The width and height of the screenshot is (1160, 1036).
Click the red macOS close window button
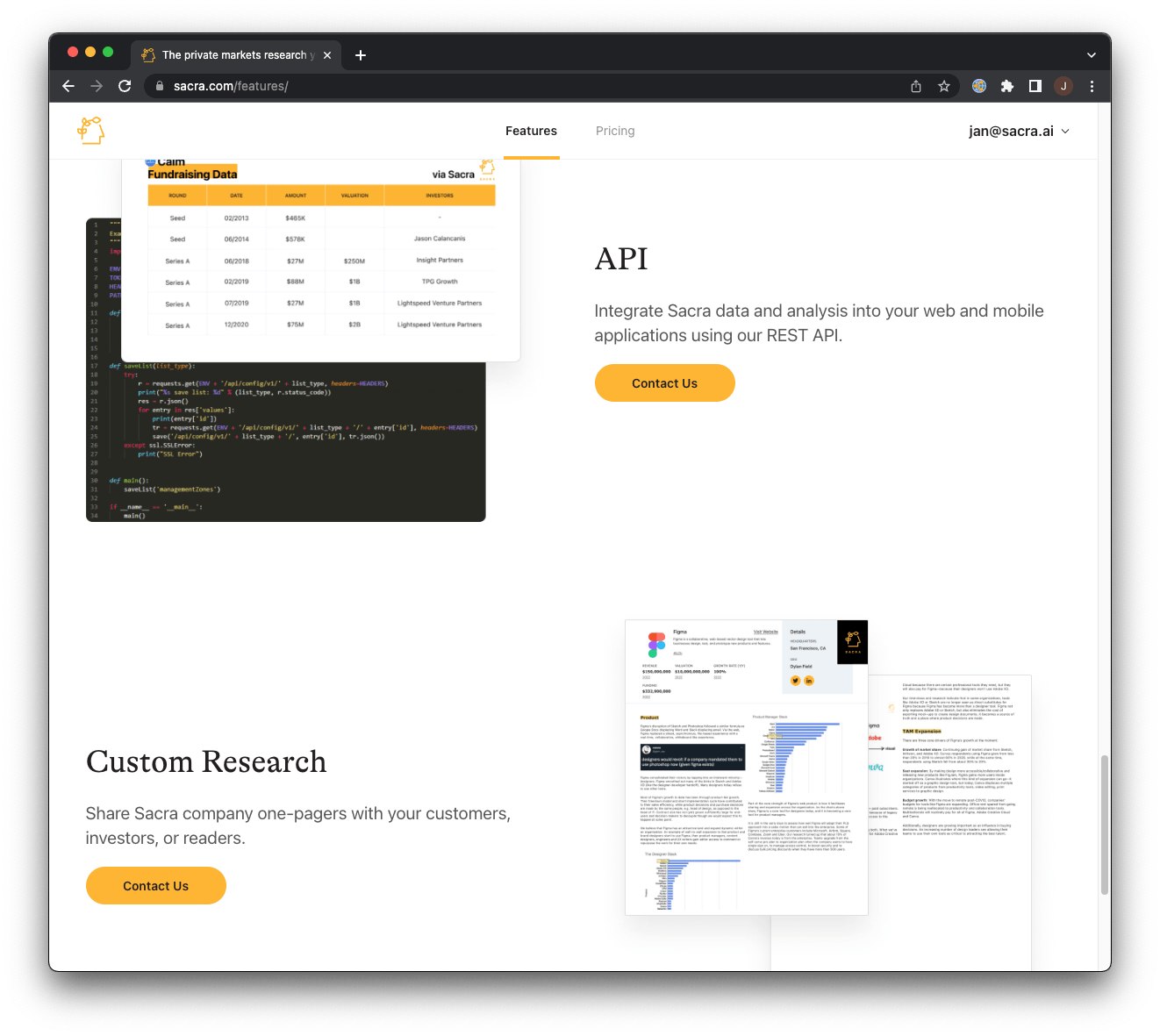[73, 52]
